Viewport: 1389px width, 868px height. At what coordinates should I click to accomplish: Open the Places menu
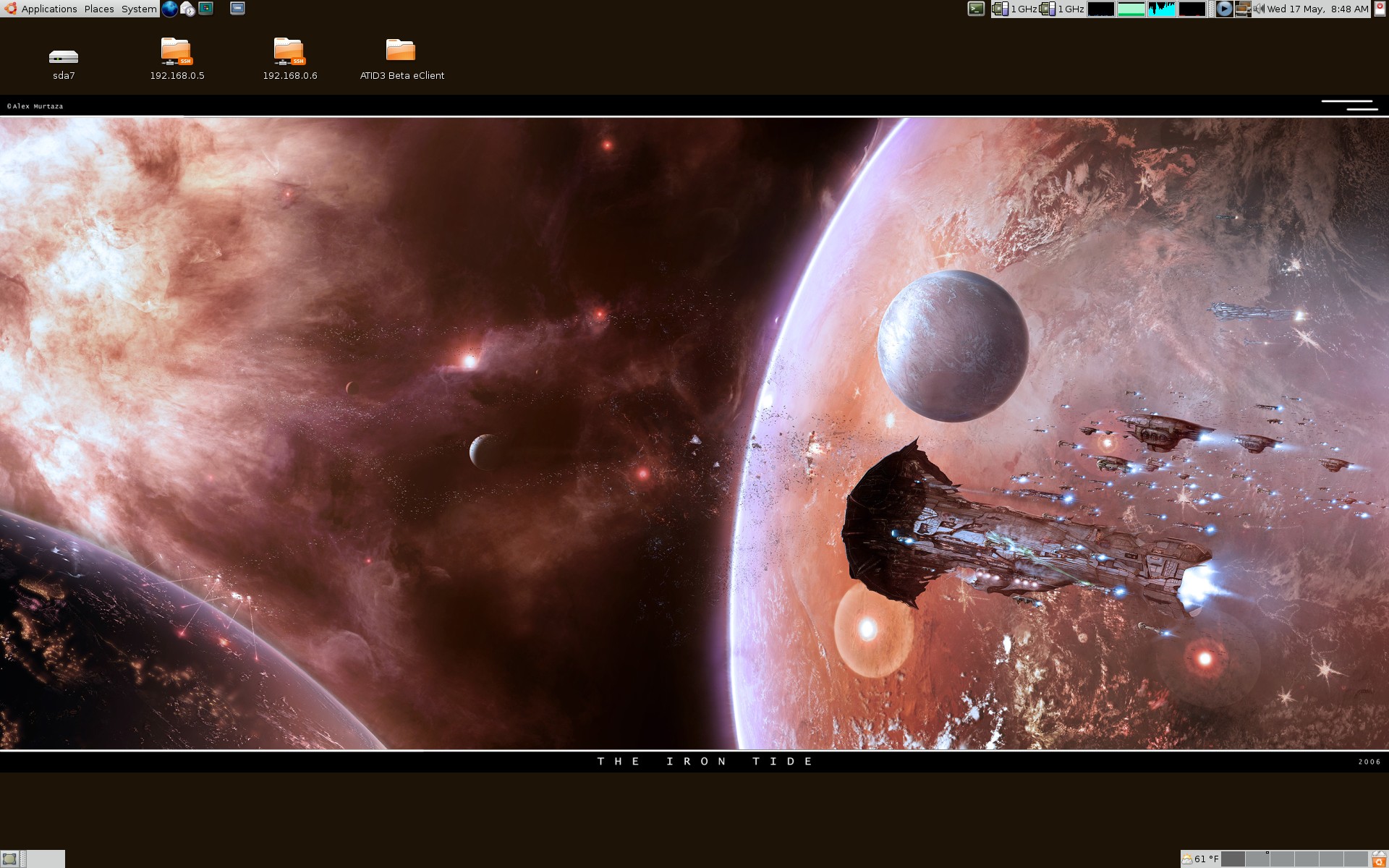99,9
